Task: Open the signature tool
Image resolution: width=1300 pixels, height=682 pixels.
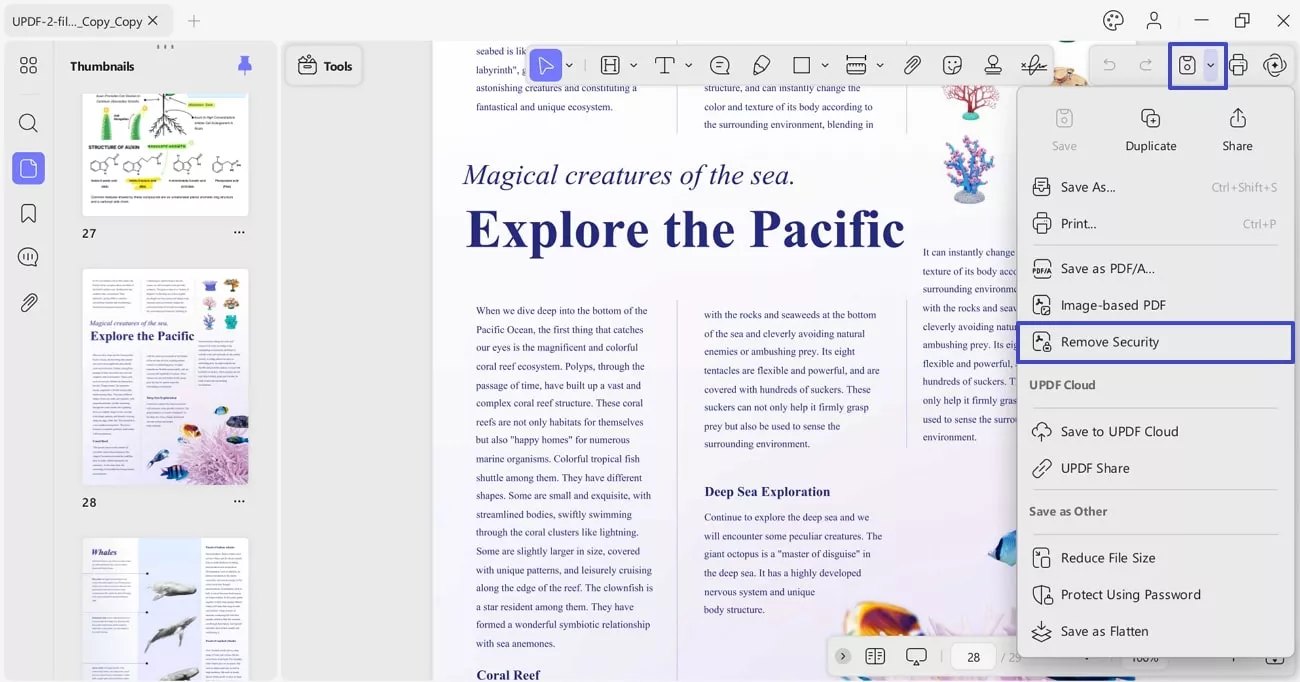Action: [x=1034, y=66]
